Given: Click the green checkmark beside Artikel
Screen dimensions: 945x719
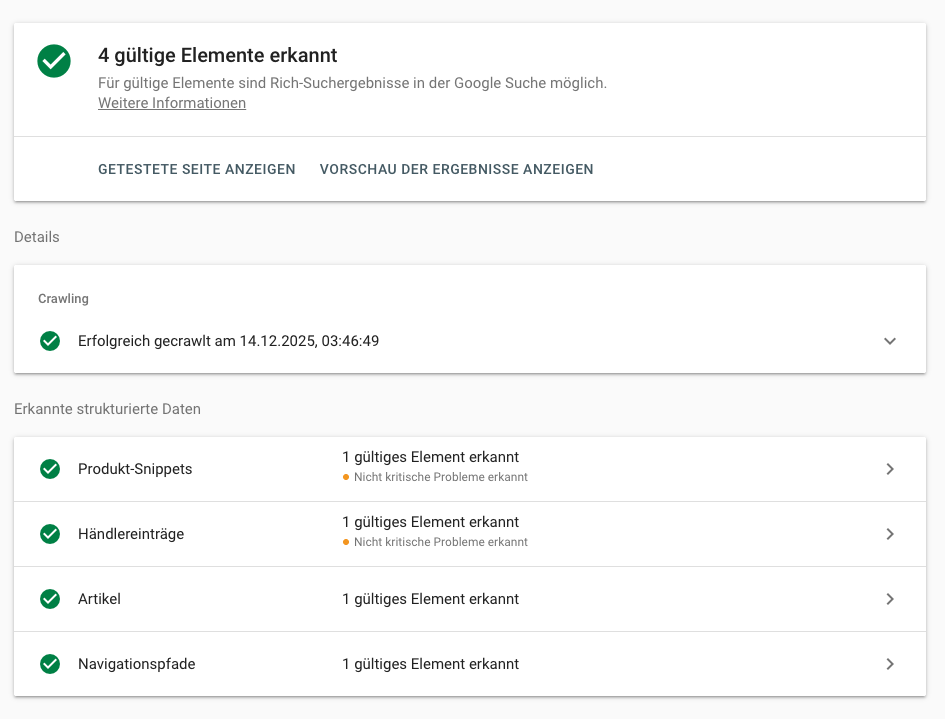Looking at the screenshot, I should click(x=50, y=599).
